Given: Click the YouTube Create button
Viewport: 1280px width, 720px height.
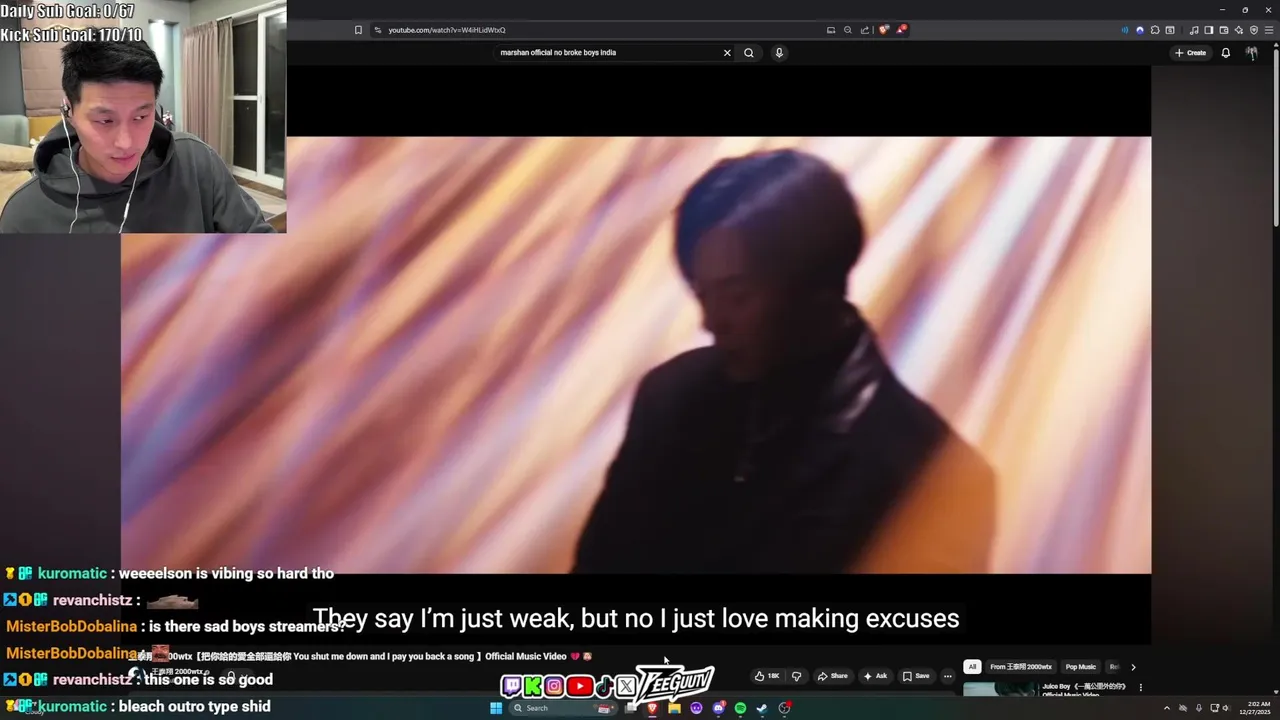Looking at the screenshot, I should pyautogui.click(x=1190, y=52).
